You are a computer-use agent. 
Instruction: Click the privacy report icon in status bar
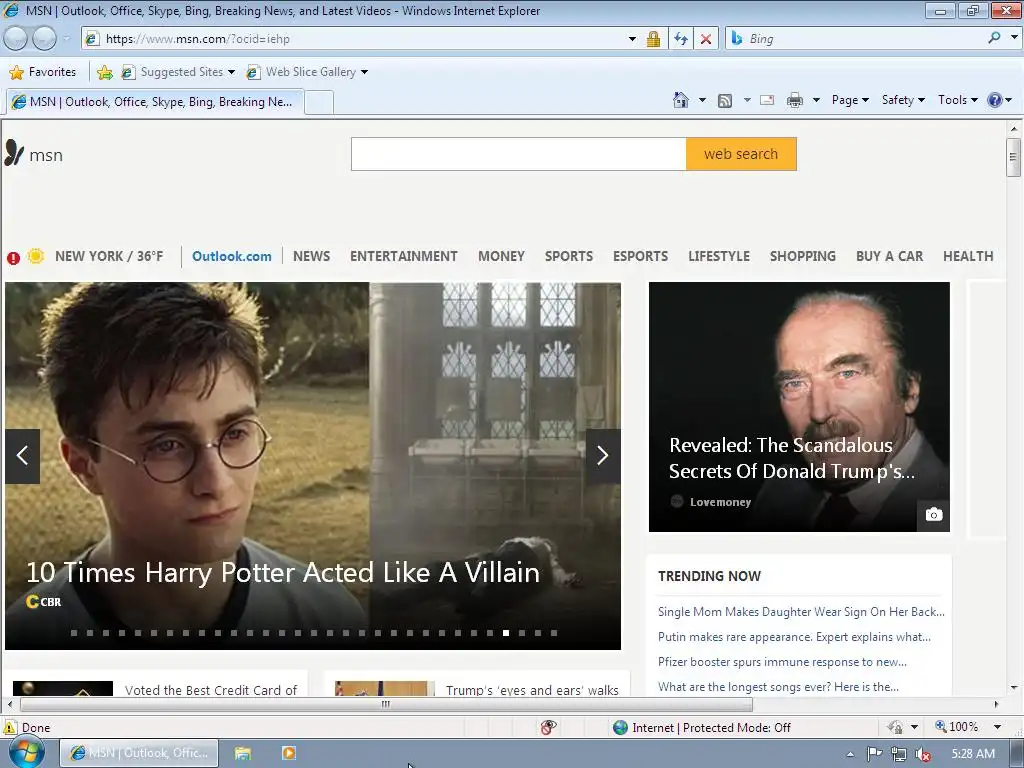point(549,727)
